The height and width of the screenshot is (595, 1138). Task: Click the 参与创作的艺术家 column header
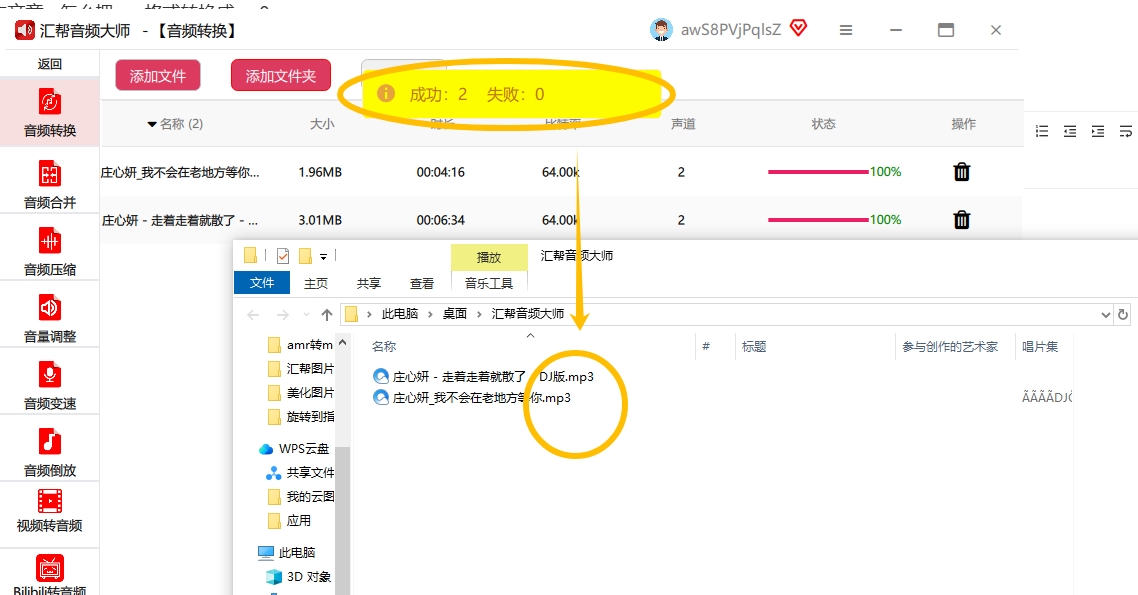point(949,347)
